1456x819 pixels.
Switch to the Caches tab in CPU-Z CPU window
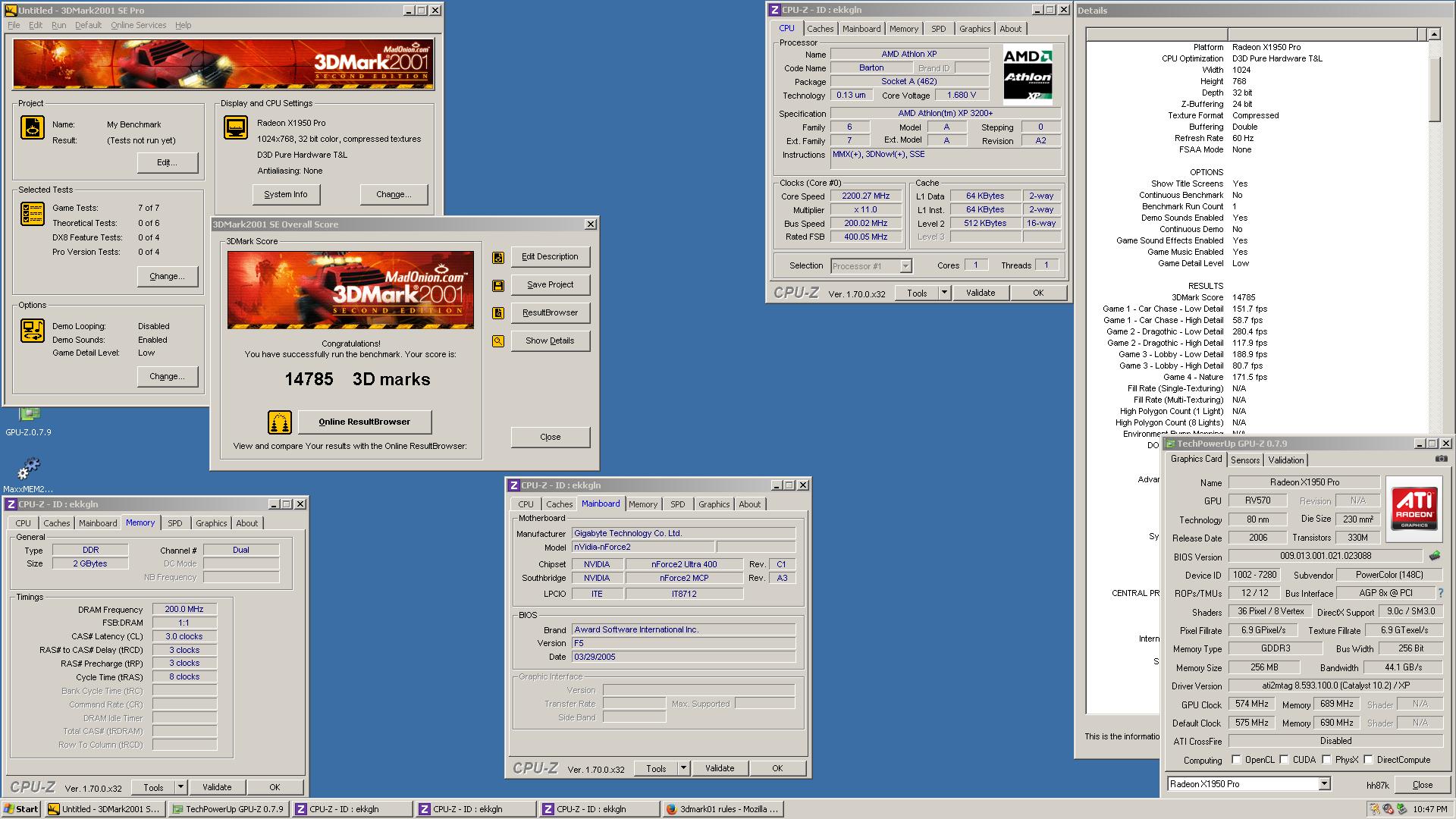tap(820, 29)
